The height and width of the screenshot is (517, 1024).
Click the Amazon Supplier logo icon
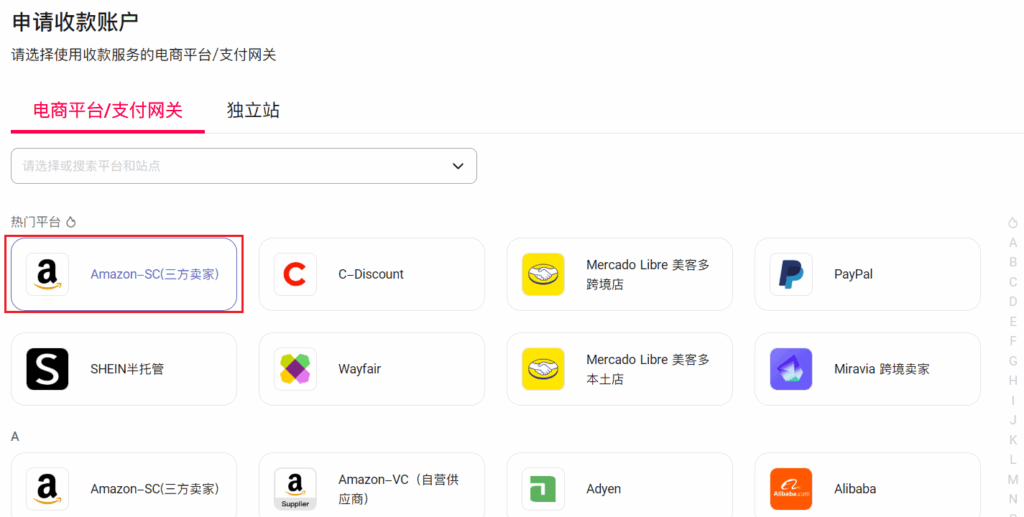(x=295, y=489)
